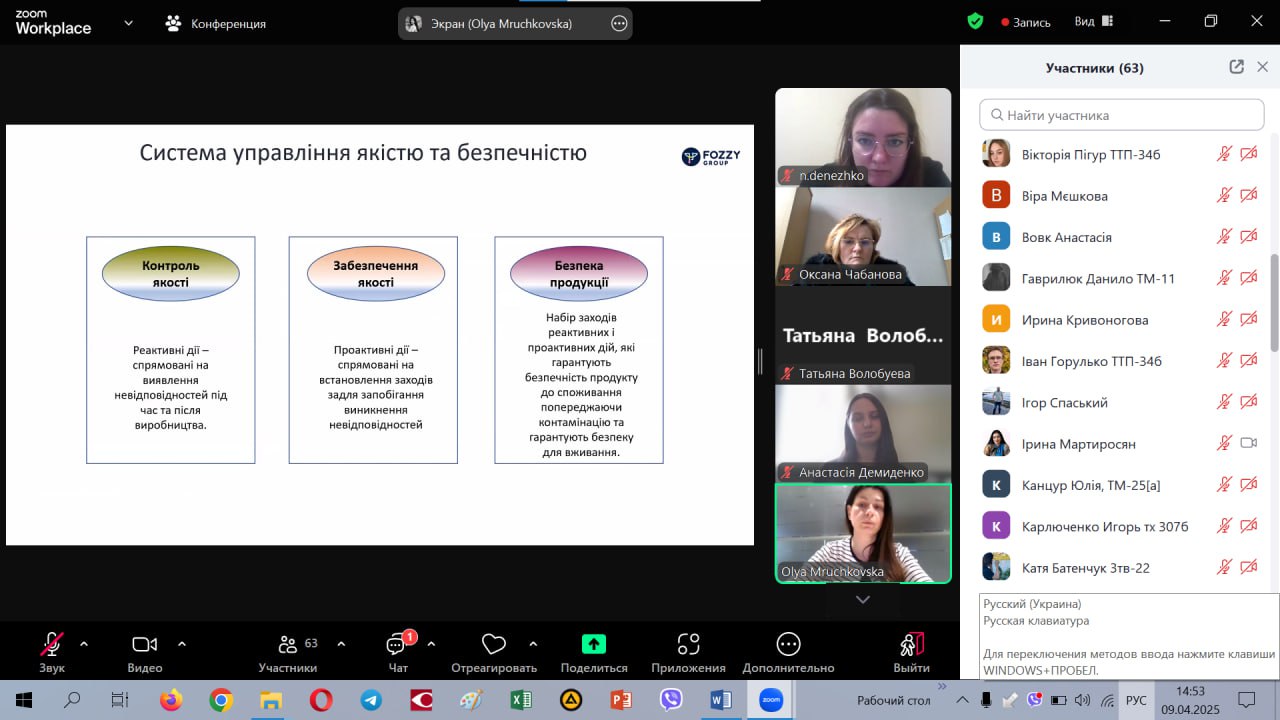Pop out the Участники panel
This screenshot has height=720, width=1280.
tap(1237, 67)
